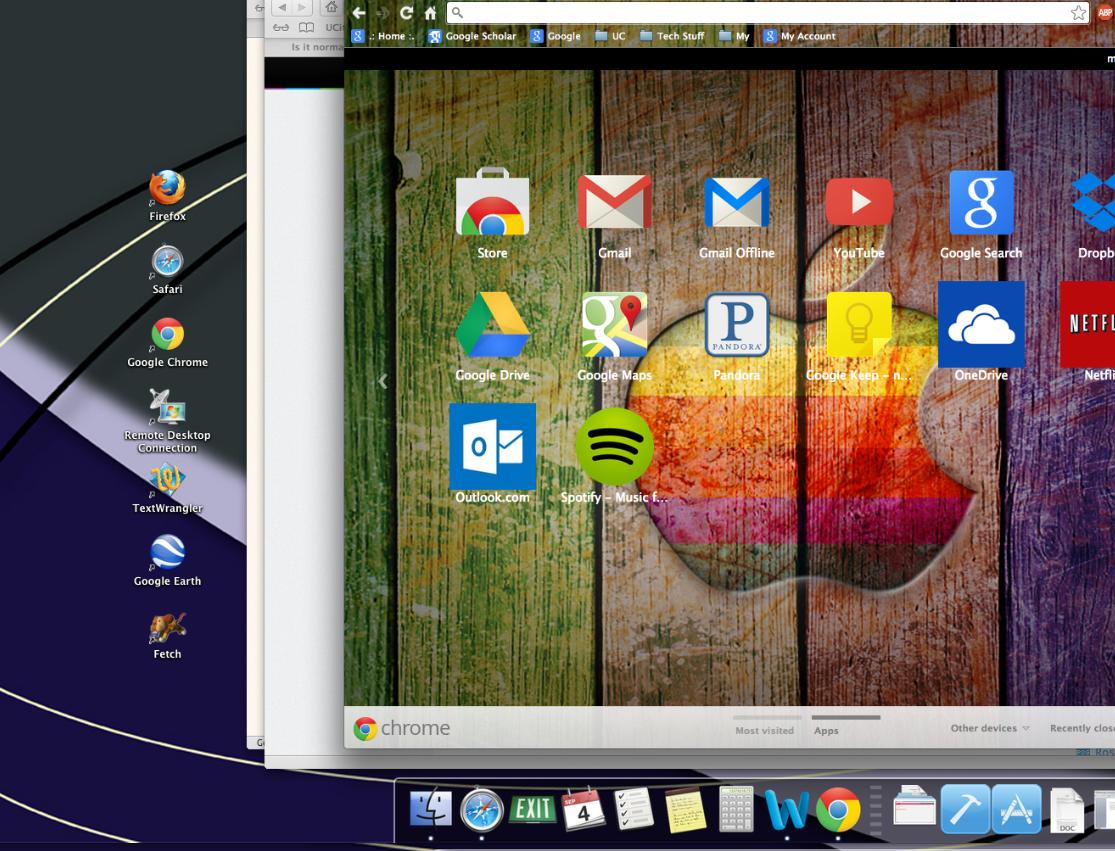Go to previous new tab page arrow
This screenshot has width=1115, height=851.
(383, 381)
